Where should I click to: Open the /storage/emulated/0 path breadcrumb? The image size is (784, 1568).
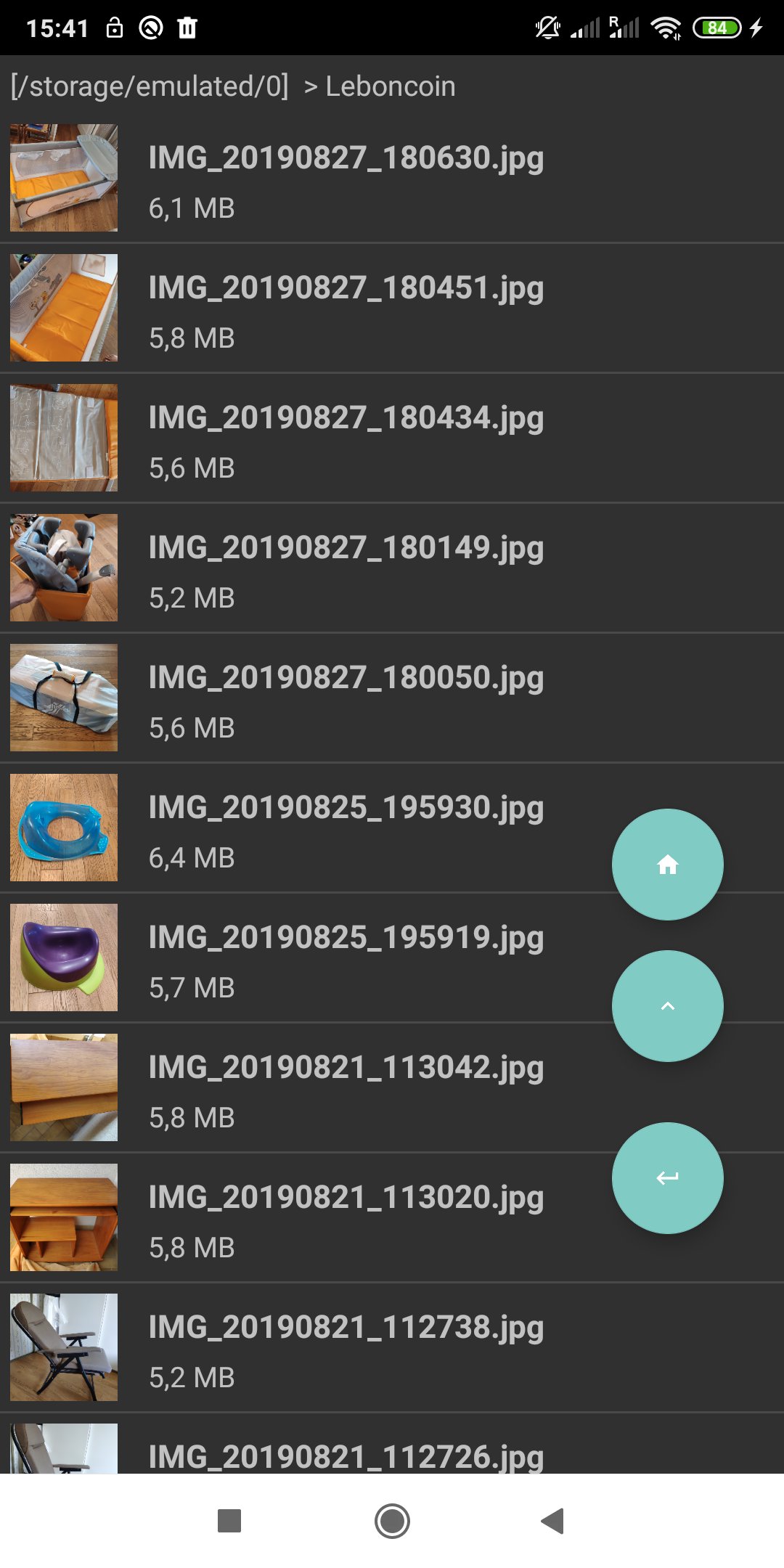[x=150, y=86]
